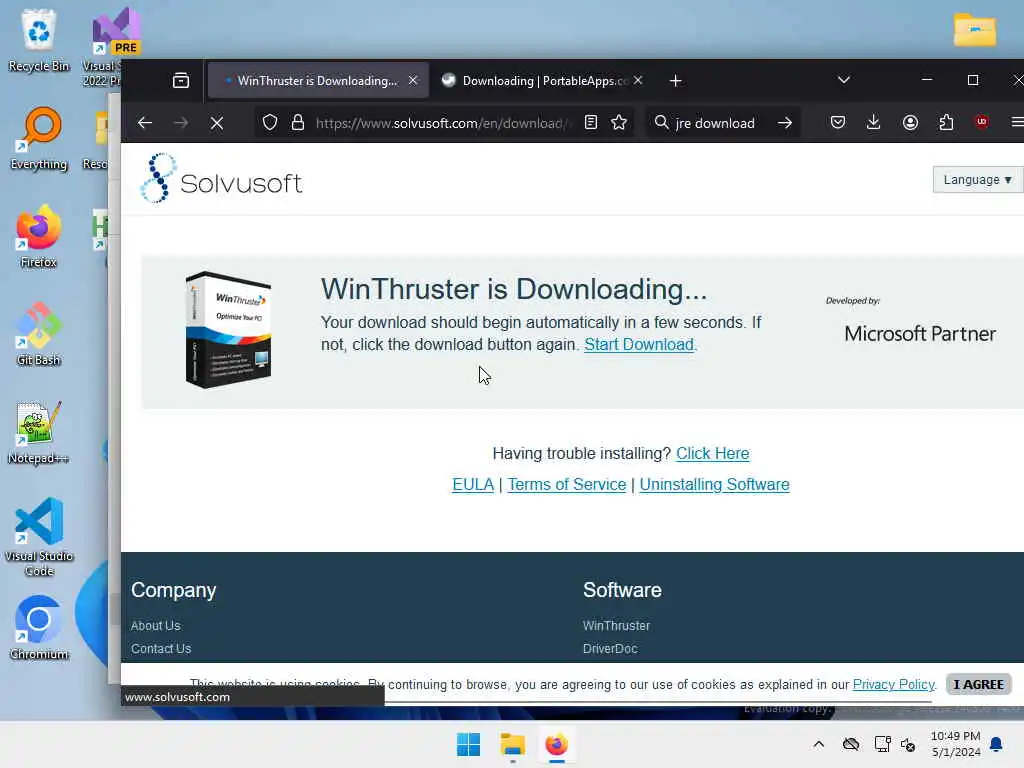The width and height of the screenshot is (1024, 768).
Task: Open DriverDoc footer link
Action: click(x=610, y=648)
